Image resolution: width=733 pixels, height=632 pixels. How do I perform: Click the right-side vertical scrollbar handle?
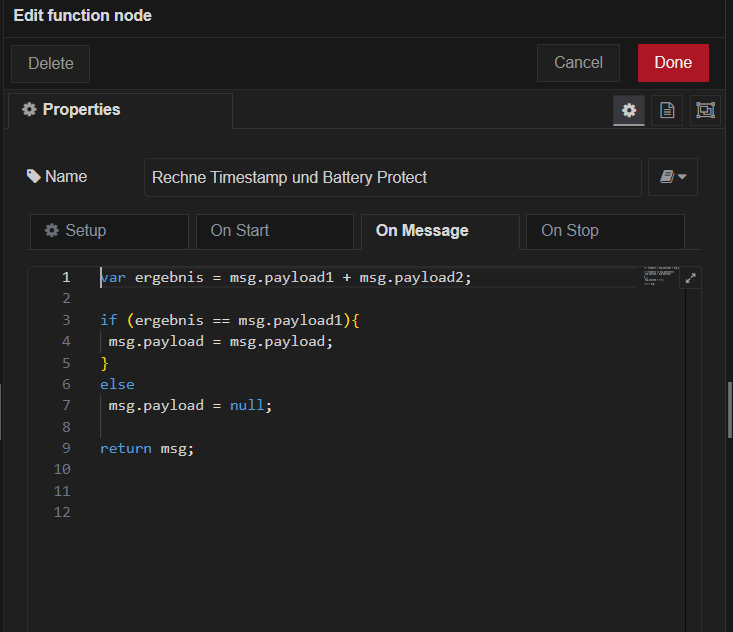(x=729, y=410)
